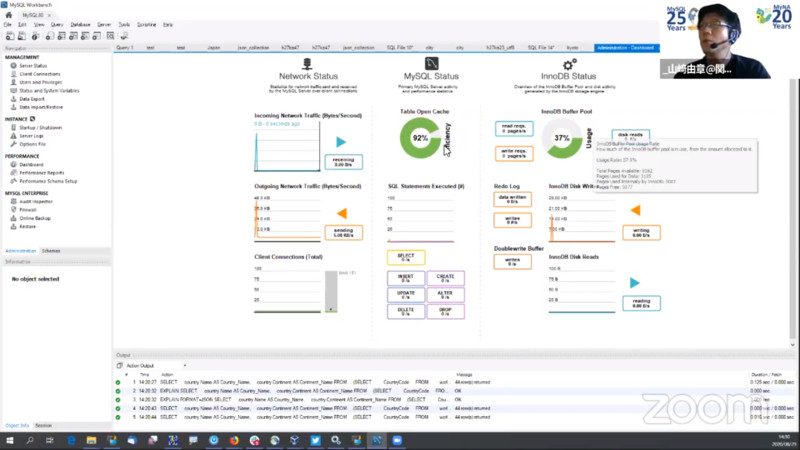The width and height of the screenshot is (800, 450).
Task: Create a new schema toolbar icon
Action: [49, 36]
